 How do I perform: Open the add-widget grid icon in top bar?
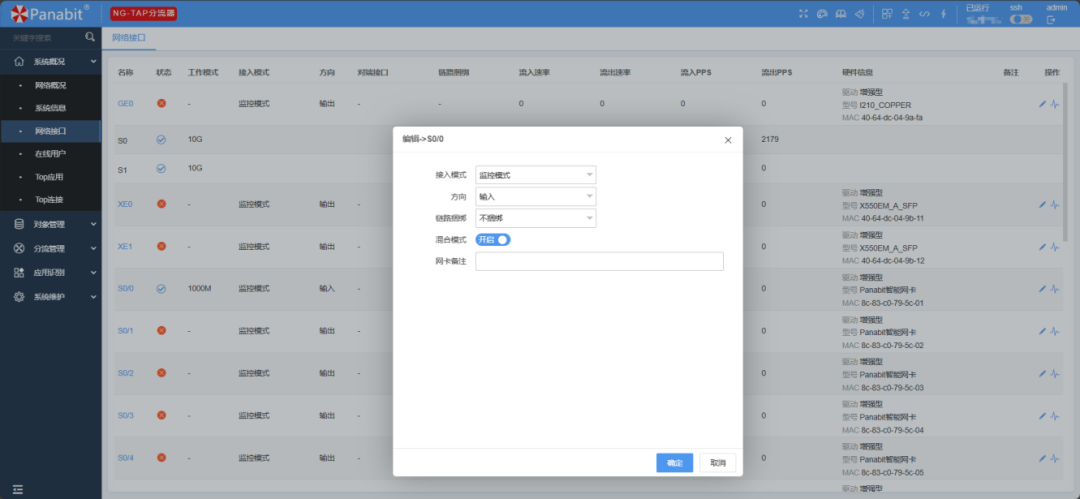[887, 14]
